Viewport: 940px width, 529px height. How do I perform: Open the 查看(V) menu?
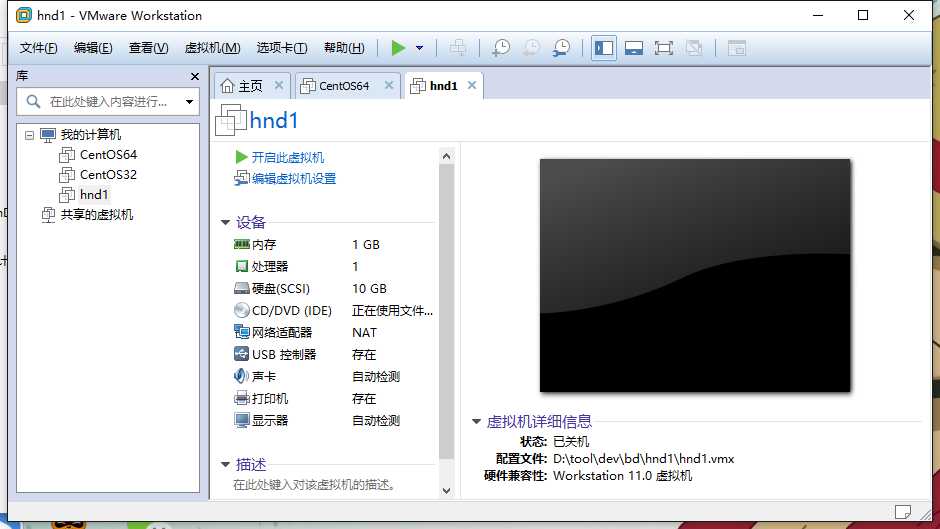[149, 48]
